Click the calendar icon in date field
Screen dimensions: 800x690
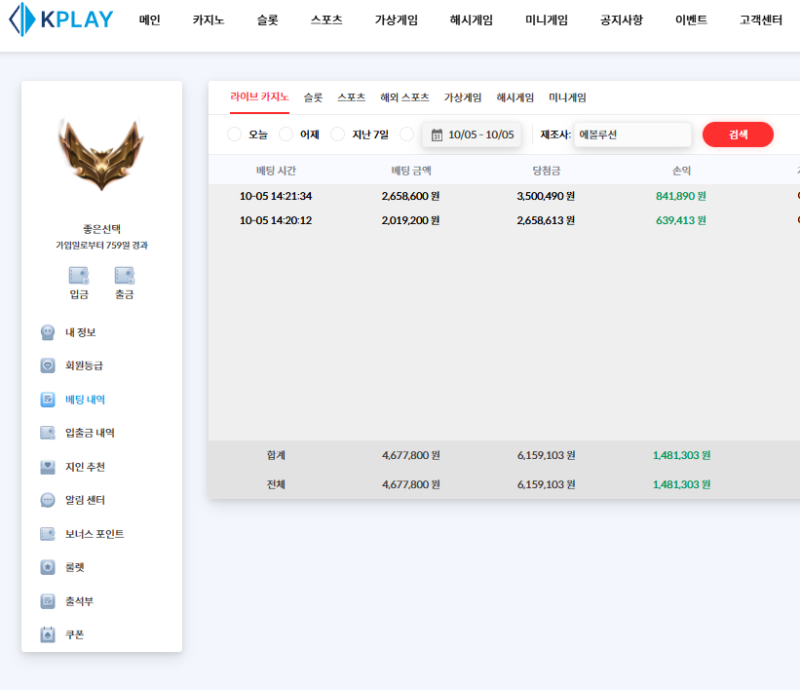437,135
